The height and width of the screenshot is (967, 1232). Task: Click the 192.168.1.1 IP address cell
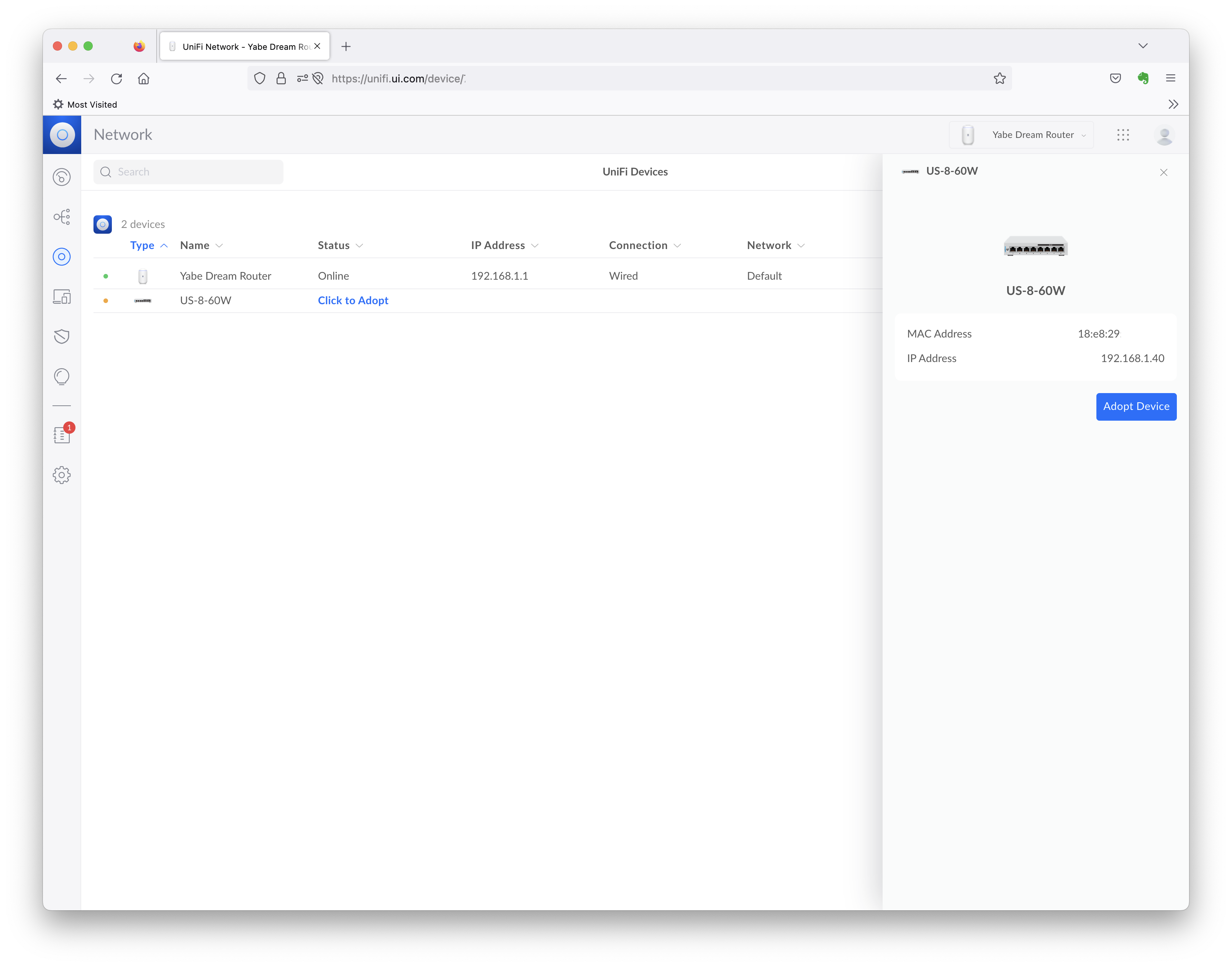click(x=500, y=276)
